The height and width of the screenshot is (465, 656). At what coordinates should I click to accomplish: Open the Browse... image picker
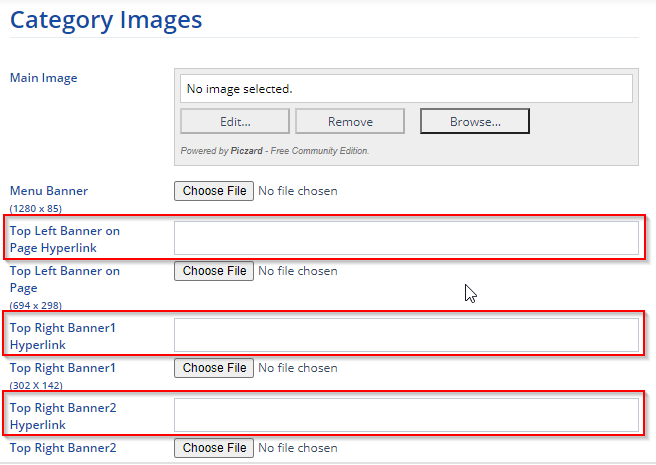[x=474, y=122]
